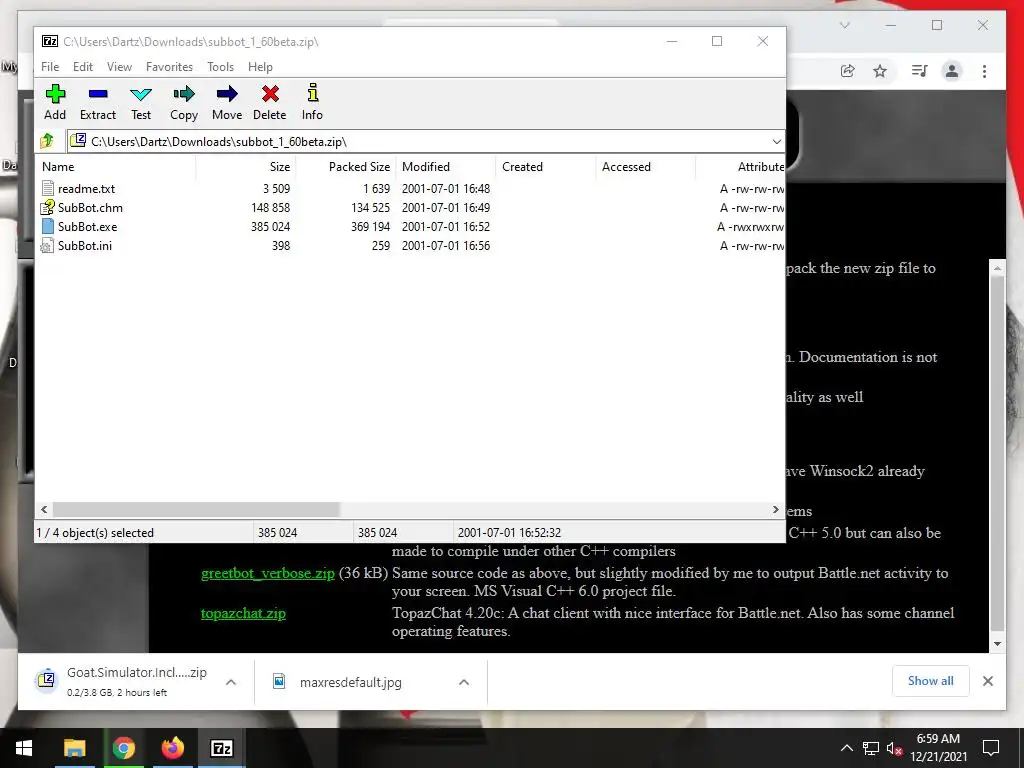Click SubBot.chm packed size 134 525
Viewport: 1024px width, 768px height.
370,208
